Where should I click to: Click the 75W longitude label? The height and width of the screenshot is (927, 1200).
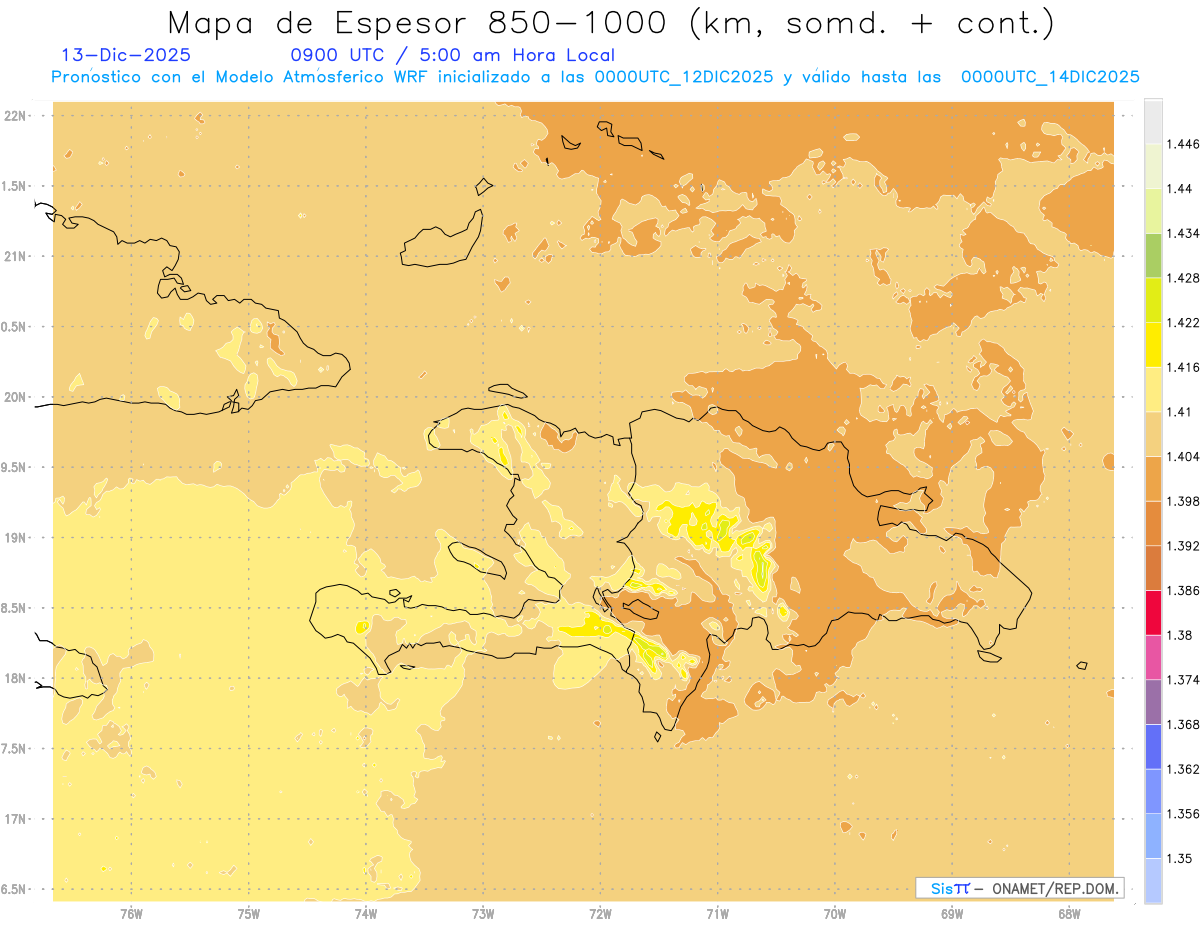[x=249, y=914]
